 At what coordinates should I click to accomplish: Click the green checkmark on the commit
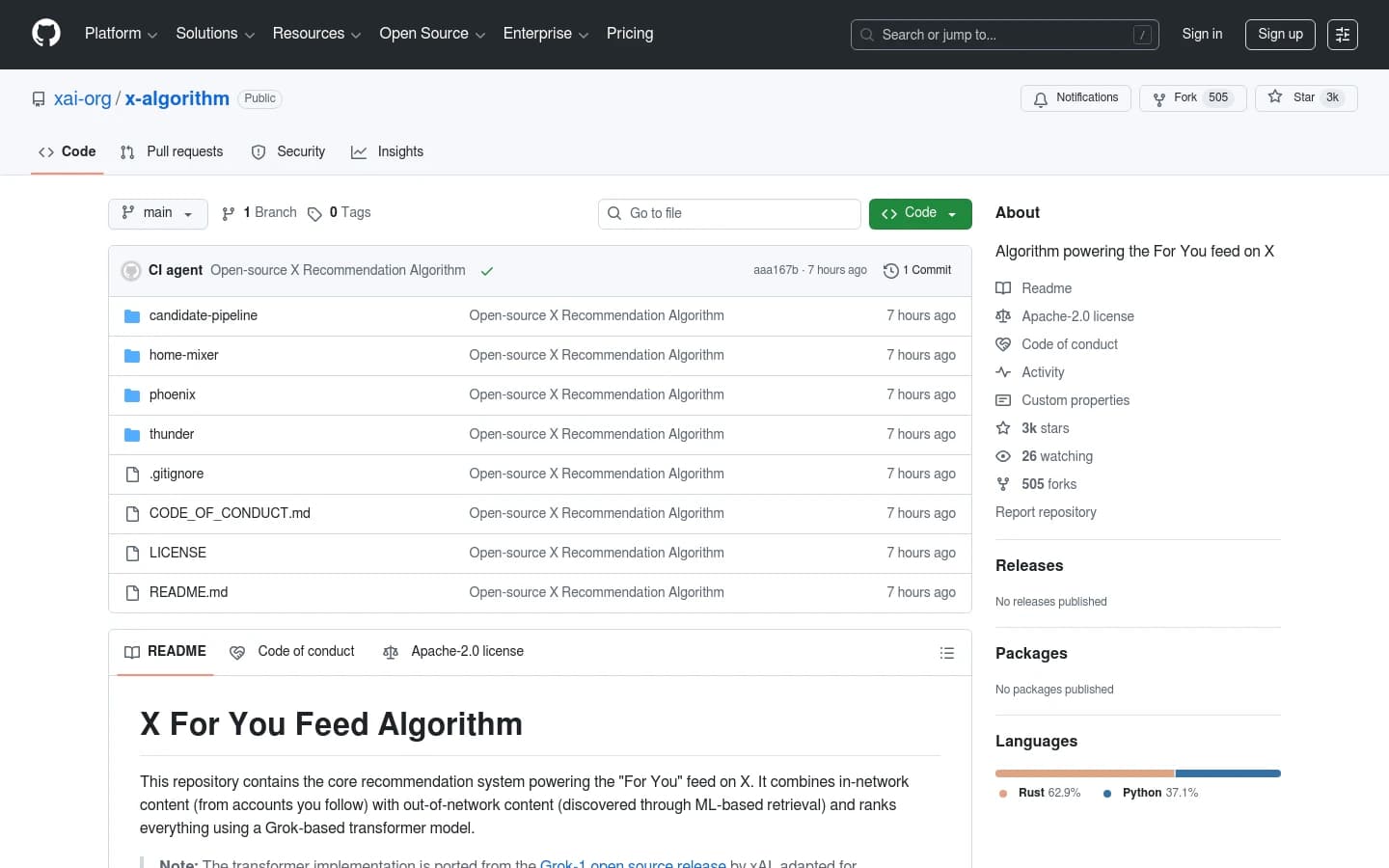(487, 271)
